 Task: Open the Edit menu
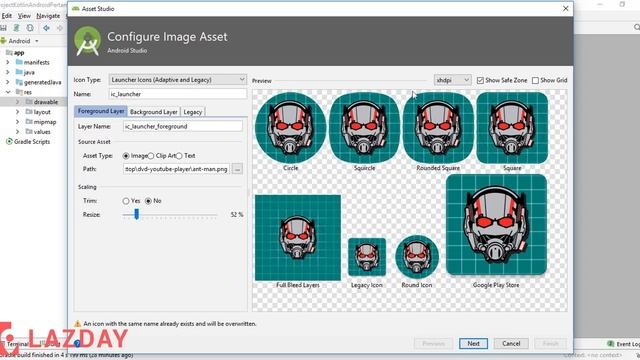click(7, 16)
